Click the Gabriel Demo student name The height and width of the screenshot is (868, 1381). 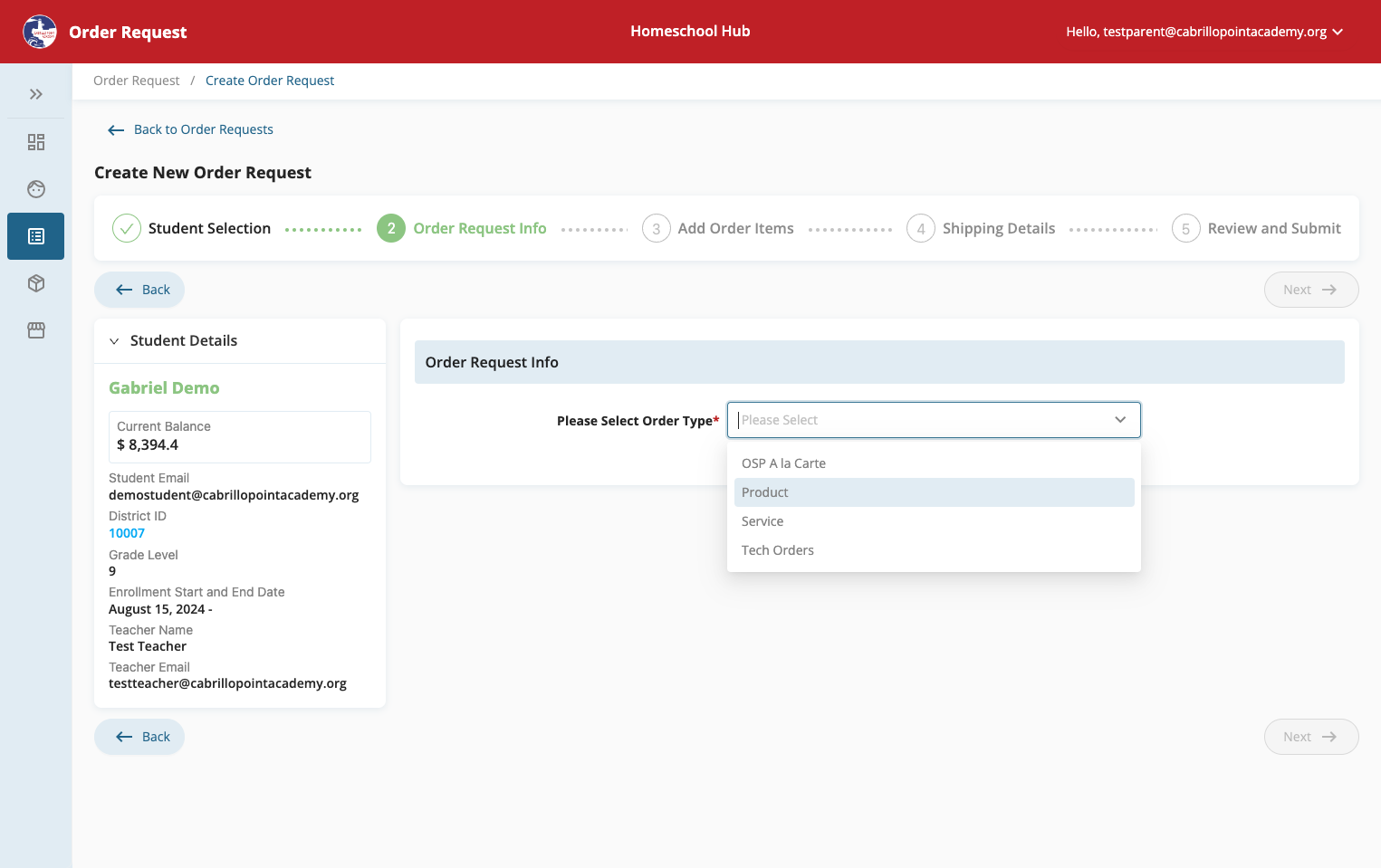click(x=164, y=387)
